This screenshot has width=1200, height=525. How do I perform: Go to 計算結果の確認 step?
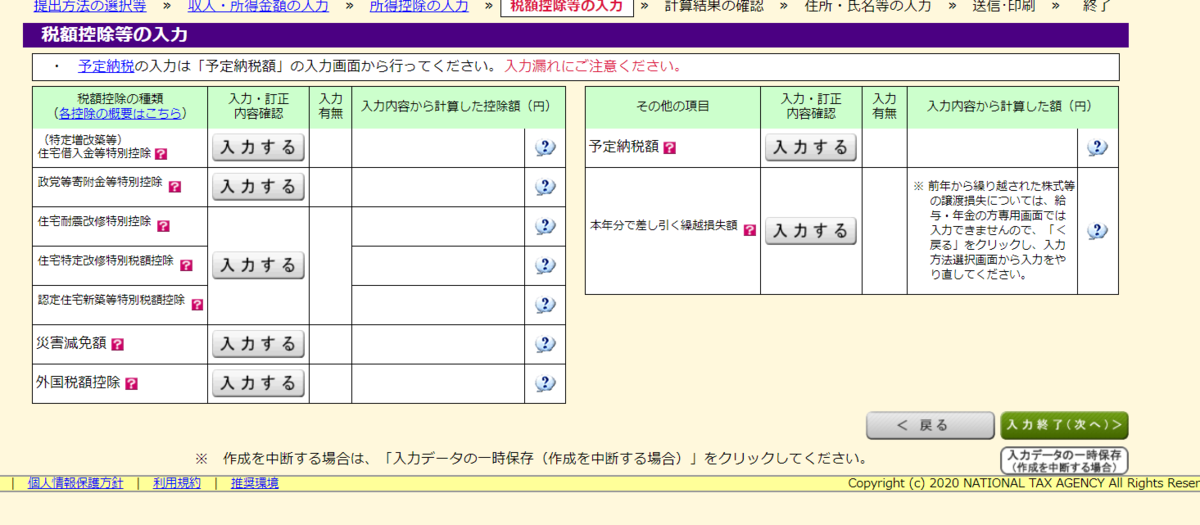click(714, 6)
